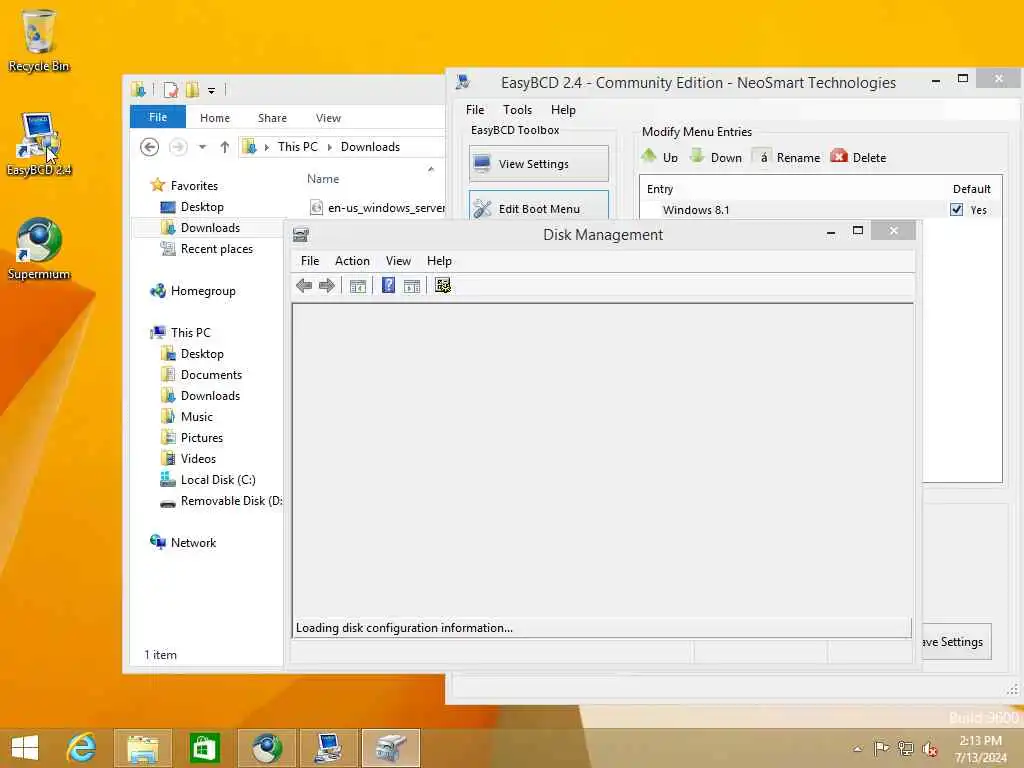Select the en-us_windows_server file
This screenshot has height=768, width=1024.
point(377,208)
